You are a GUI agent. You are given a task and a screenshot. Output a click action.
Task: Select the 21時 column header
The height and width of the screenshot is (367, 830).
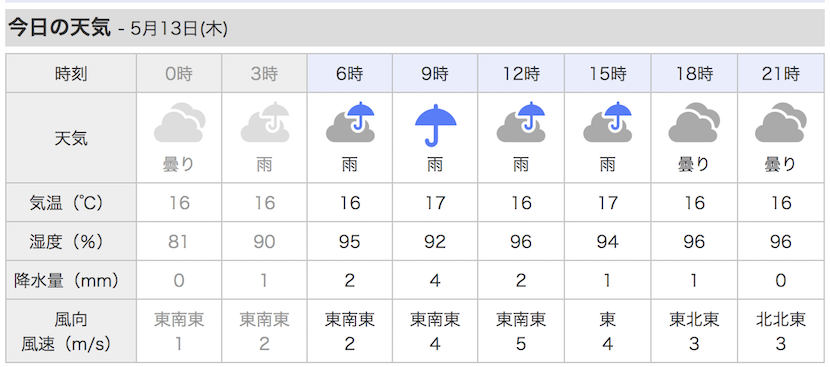781,73
